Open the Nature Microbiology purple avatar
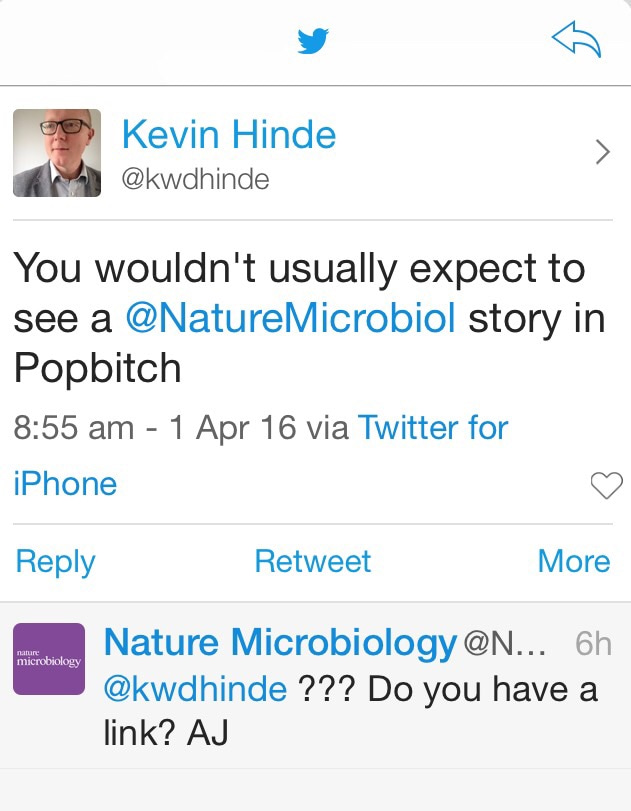Screen dimensions: 631x811 (x=49, y=659)
